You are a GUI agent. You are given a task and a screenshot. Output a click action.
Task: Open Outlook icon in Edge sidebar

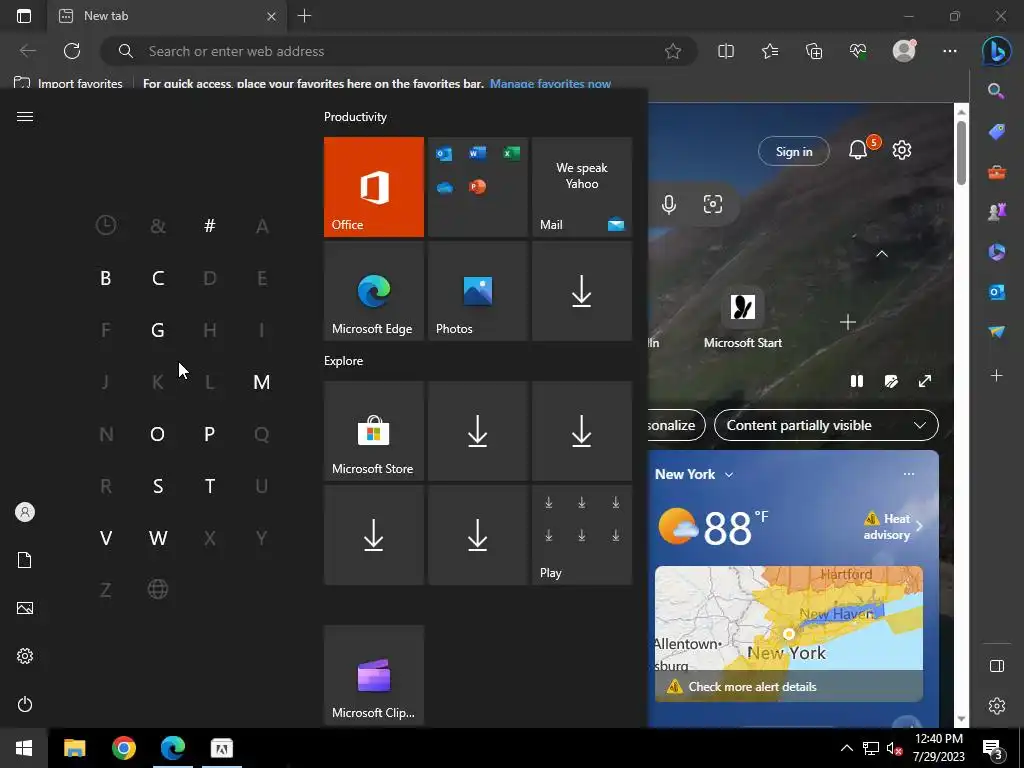[997, 291]
